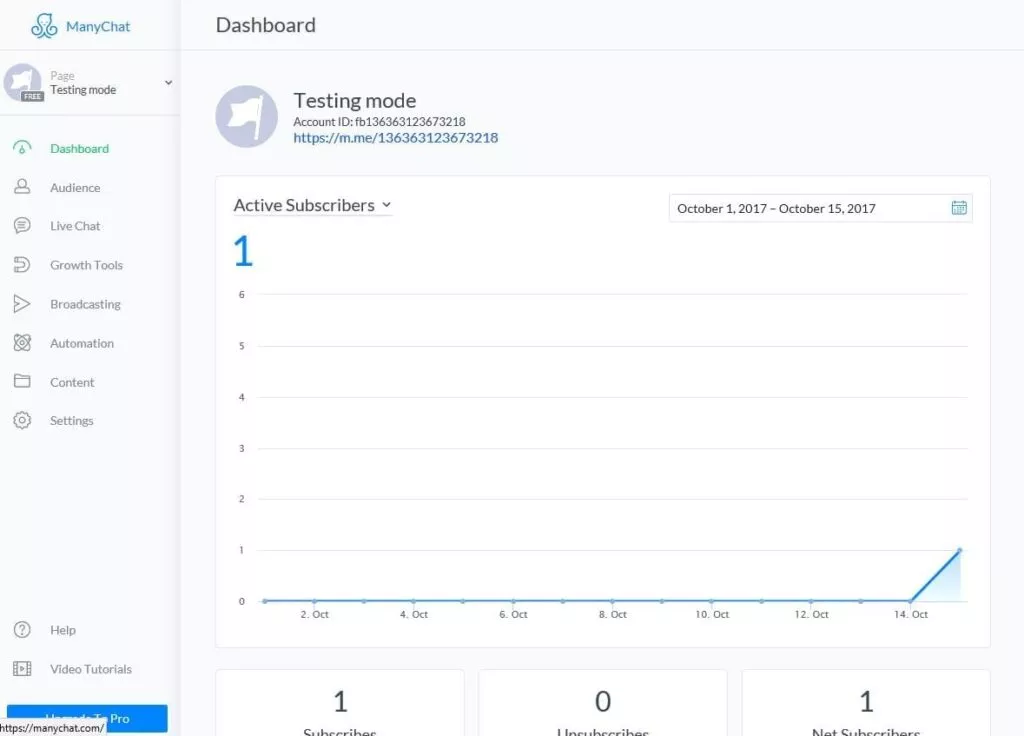The width and height of the screenshot is (1024, 736).
Task: Open the Dashboard menu item
Action: (80, 148)
